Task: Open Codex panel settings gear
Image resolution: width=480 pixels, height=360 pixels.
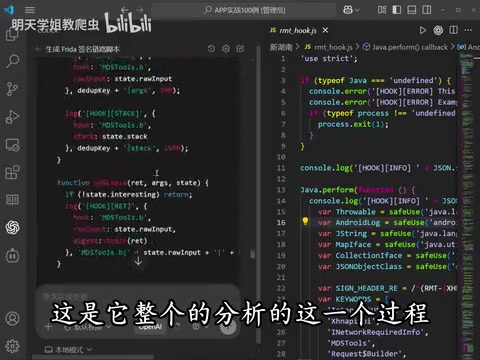Action: pos(226,49)
